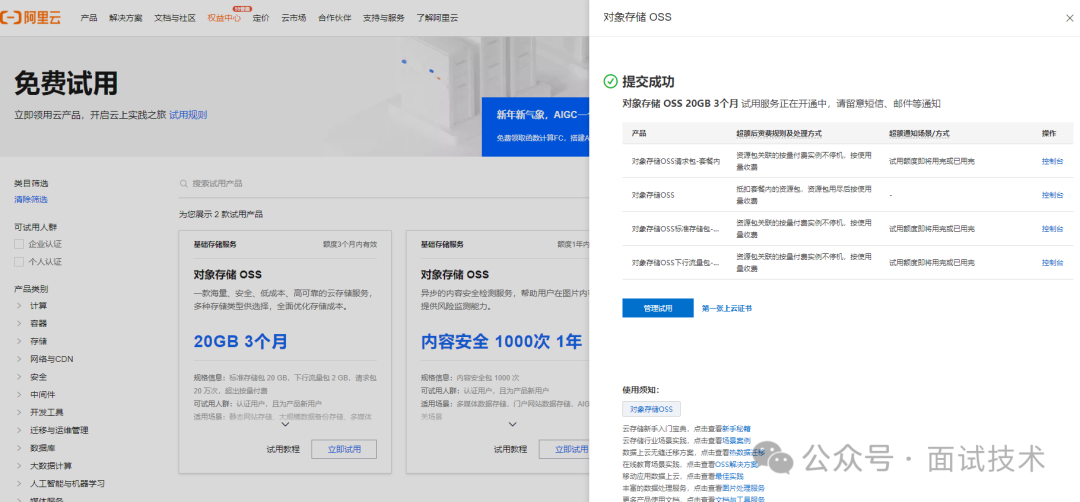Click the 为您展示 2 款试用产品 text
The width and height of the screenshot is (1080, 502).
tap(220, 214)
